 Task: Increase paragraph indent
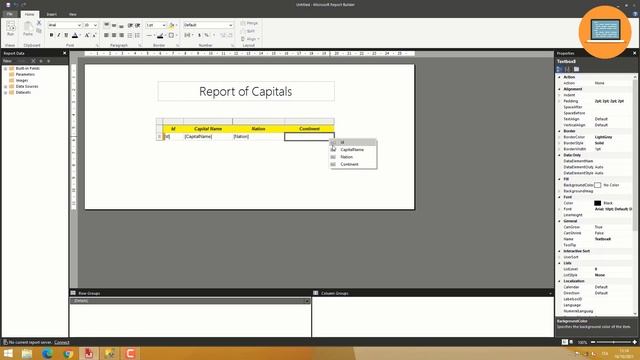138,25
